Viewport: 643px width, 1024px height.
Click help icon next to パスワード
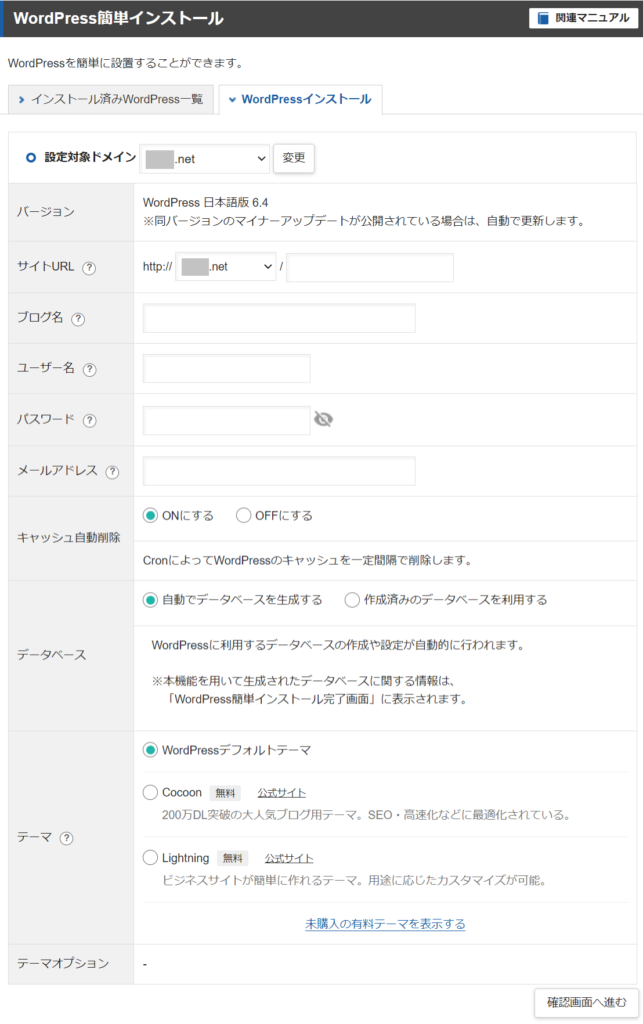[x=89, y=421]
